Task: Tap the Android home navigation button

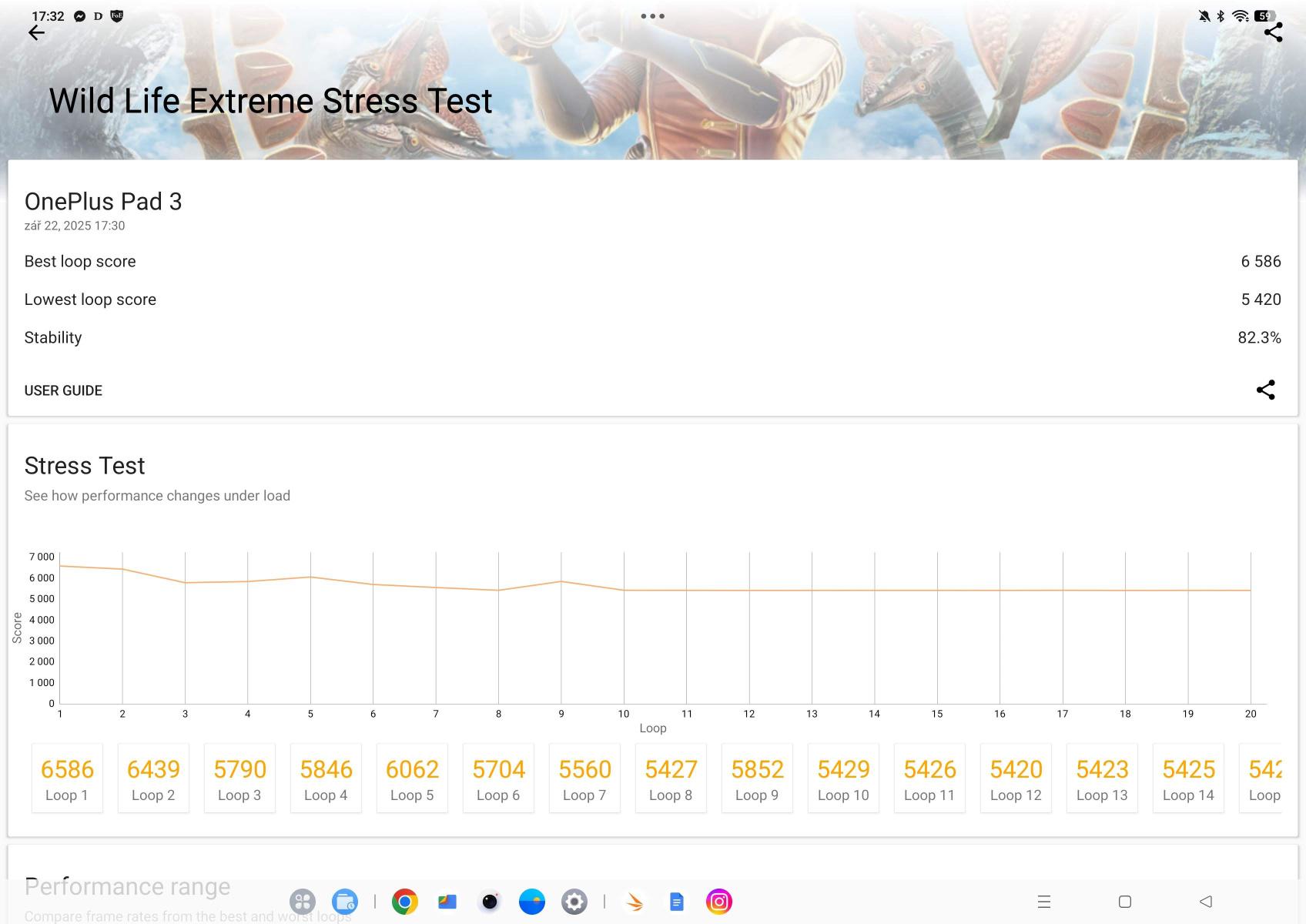Action: (x=1124, y=902)
